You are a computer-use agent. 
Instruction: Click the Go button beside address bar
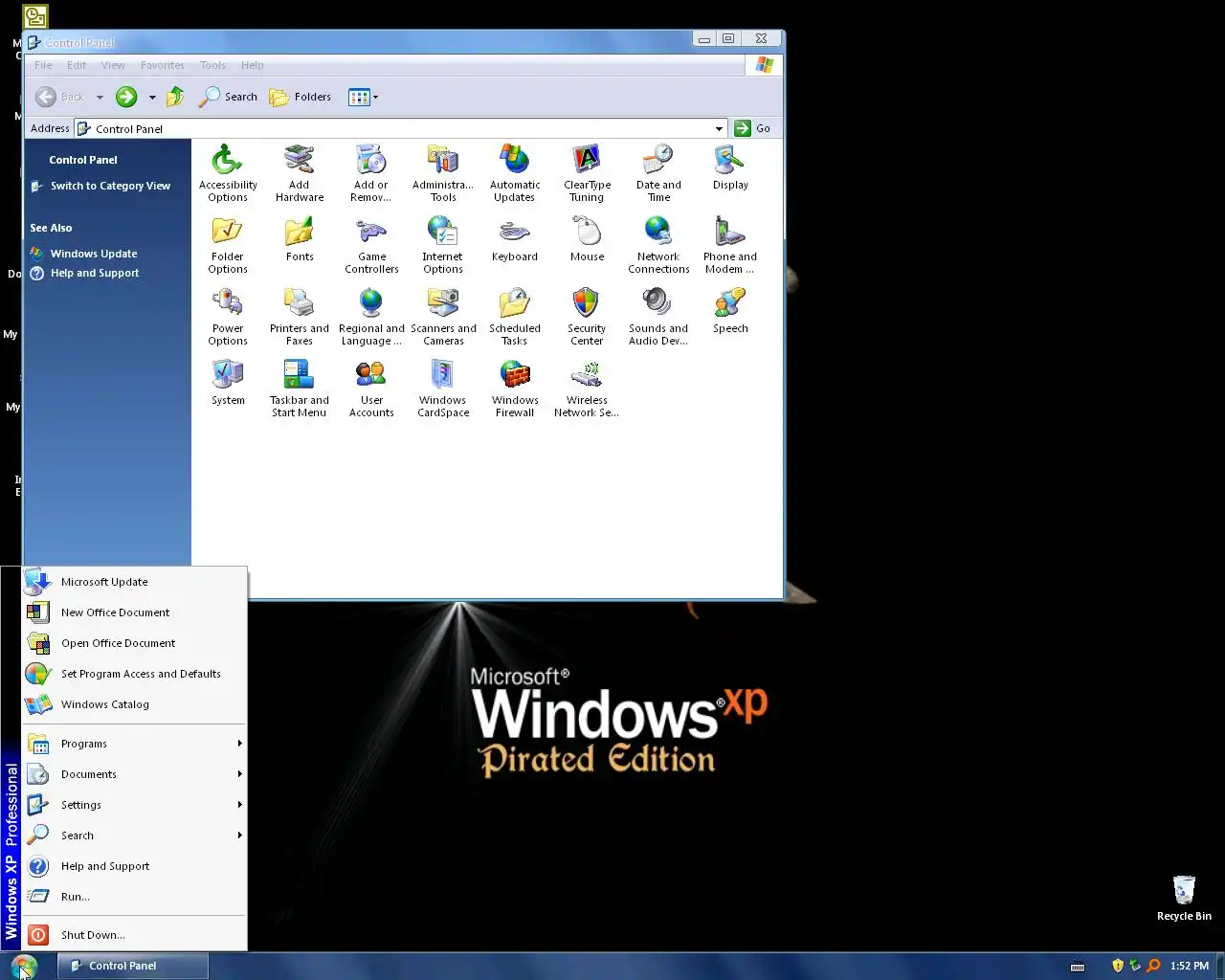tap(753, 128)
